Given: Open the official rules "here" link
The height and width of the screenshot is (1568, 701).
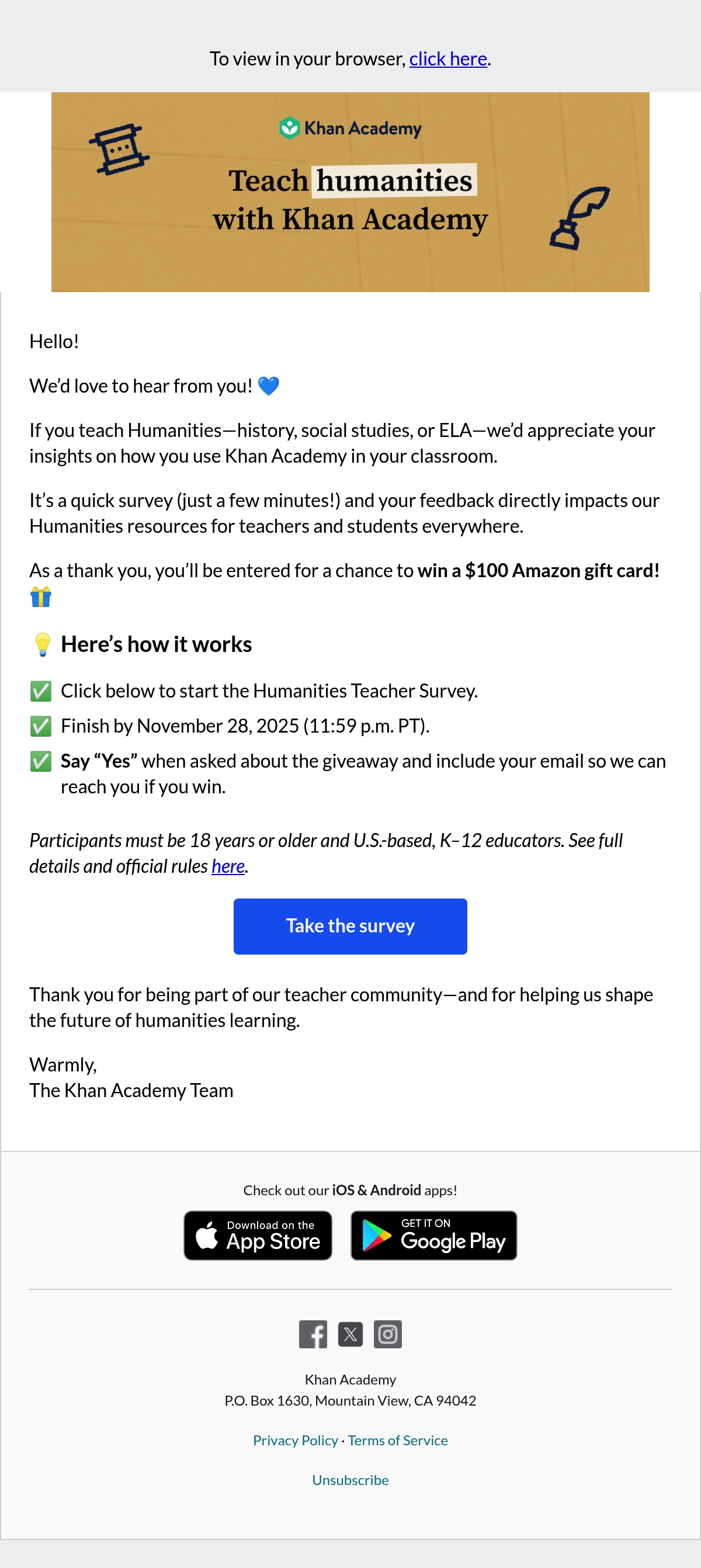Looking at the screenshot, I should [228, 866].
